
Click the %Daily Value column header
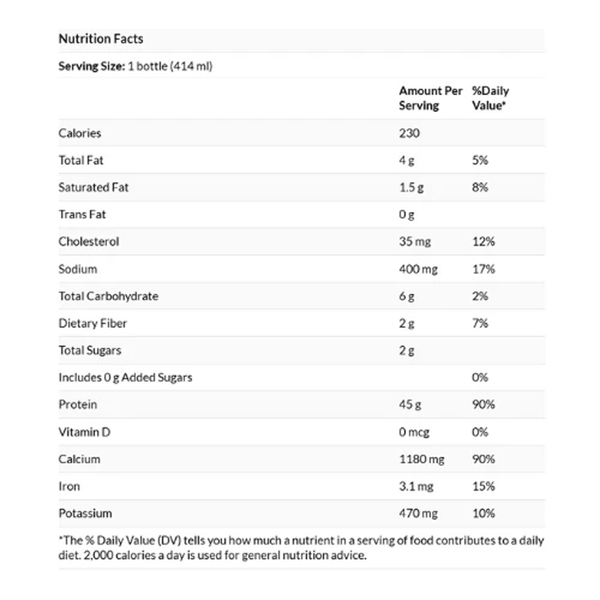click(x=490, y=98)
